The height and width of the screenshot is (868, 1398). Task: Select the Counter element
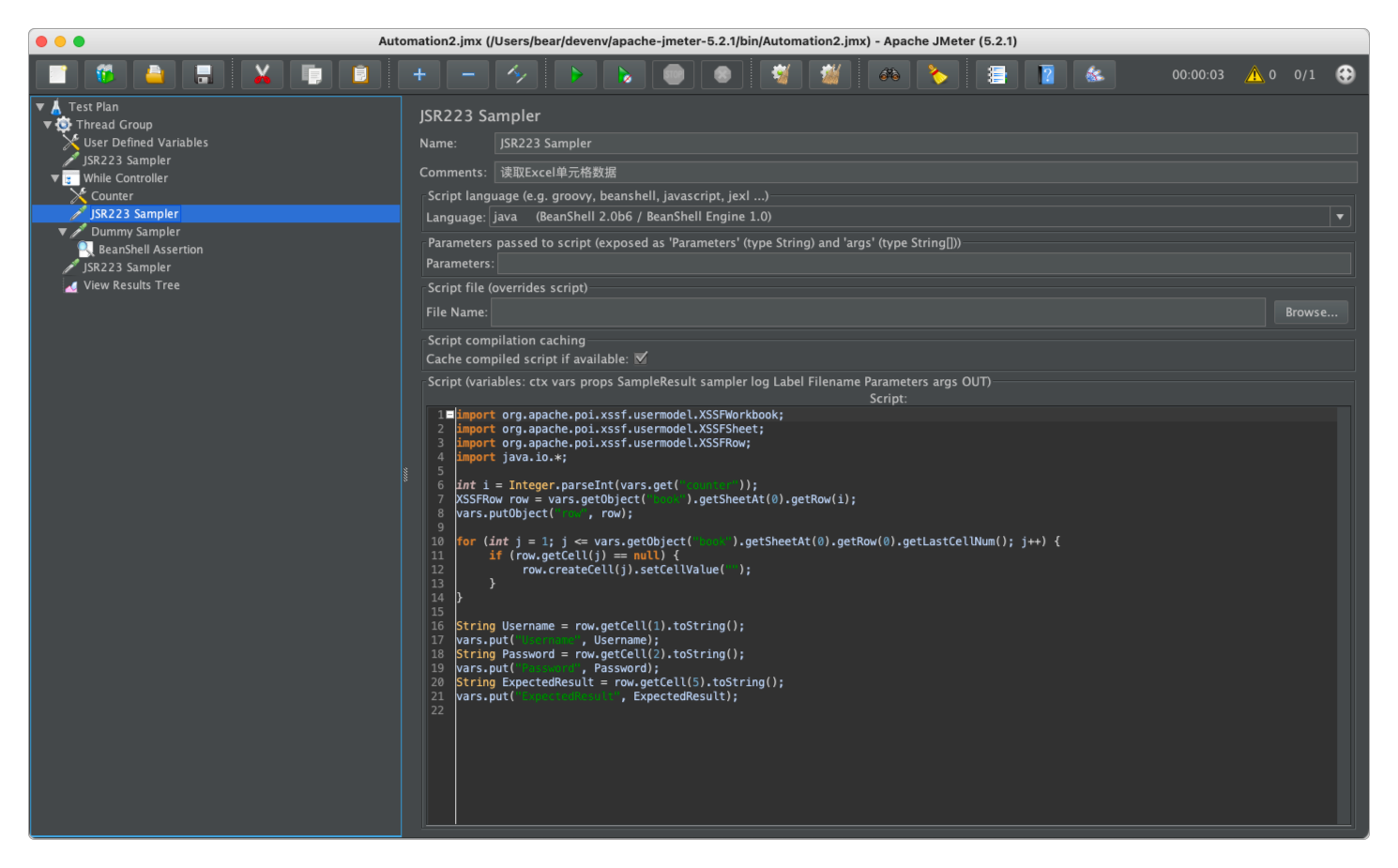click(x=112, y=196)
